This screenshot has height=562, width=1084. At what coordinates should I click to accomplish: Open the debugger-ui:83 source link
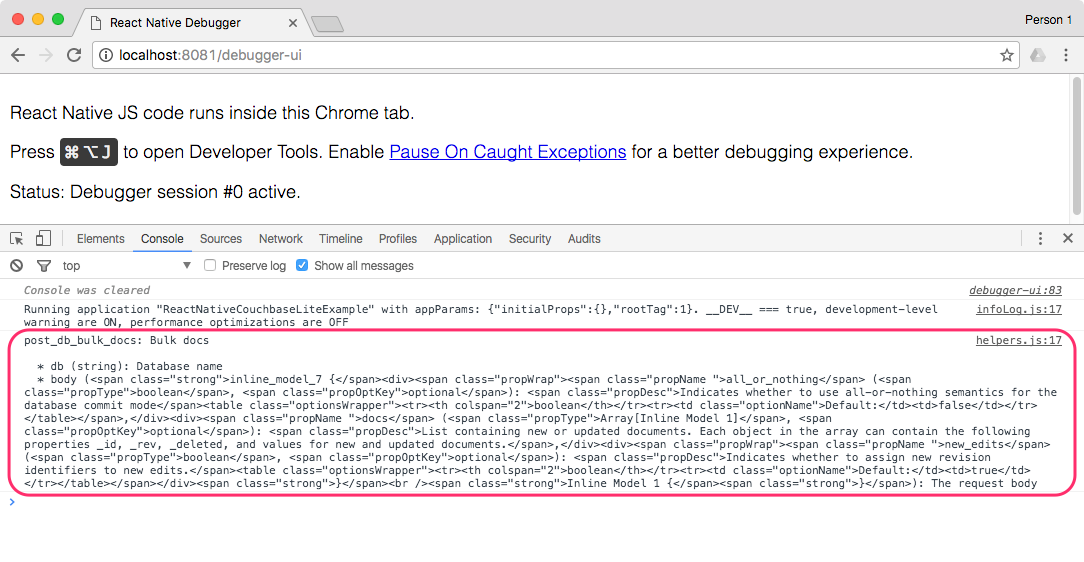click(1015, 290)
